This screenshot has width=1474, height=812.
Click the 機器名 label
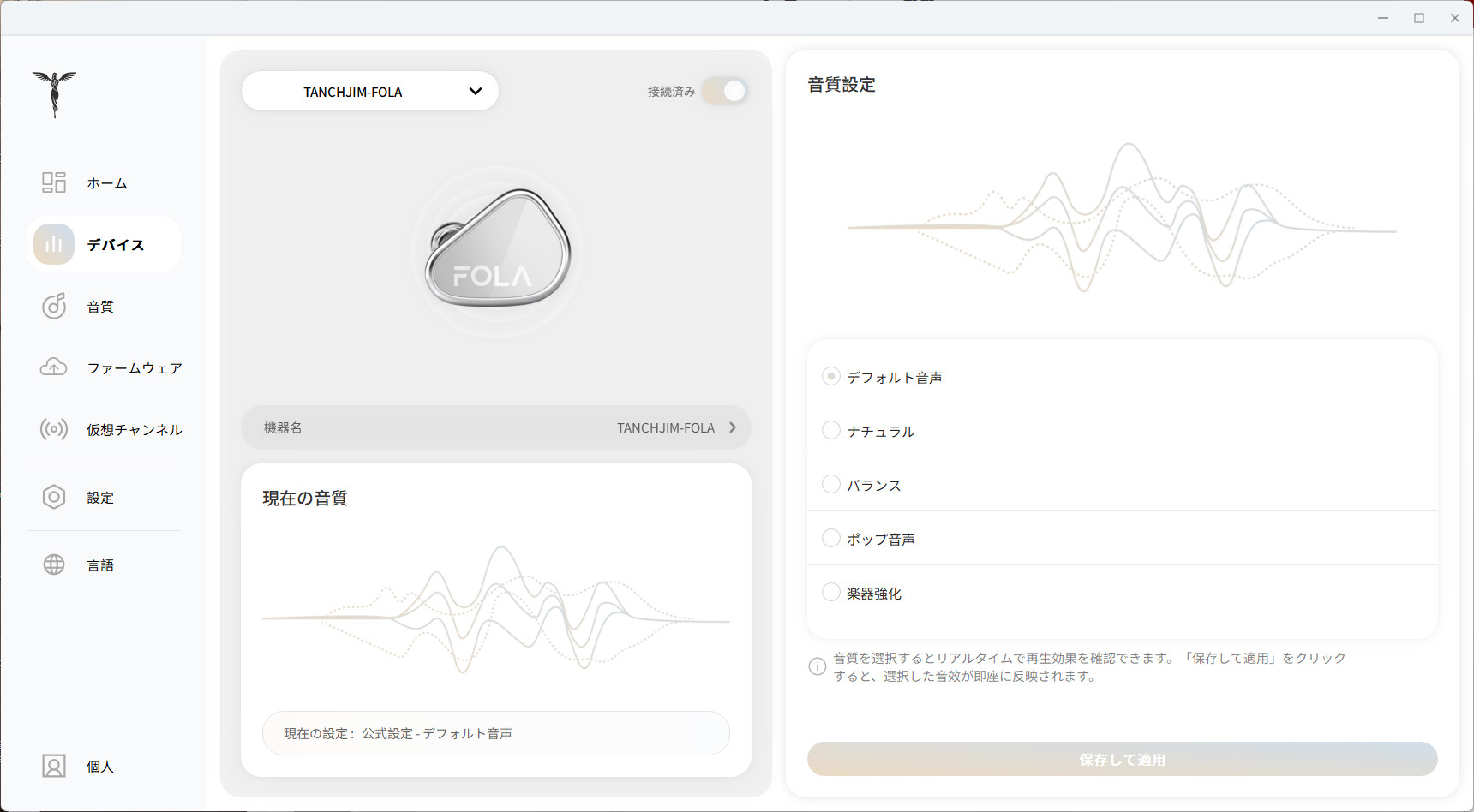click(283, 427)
